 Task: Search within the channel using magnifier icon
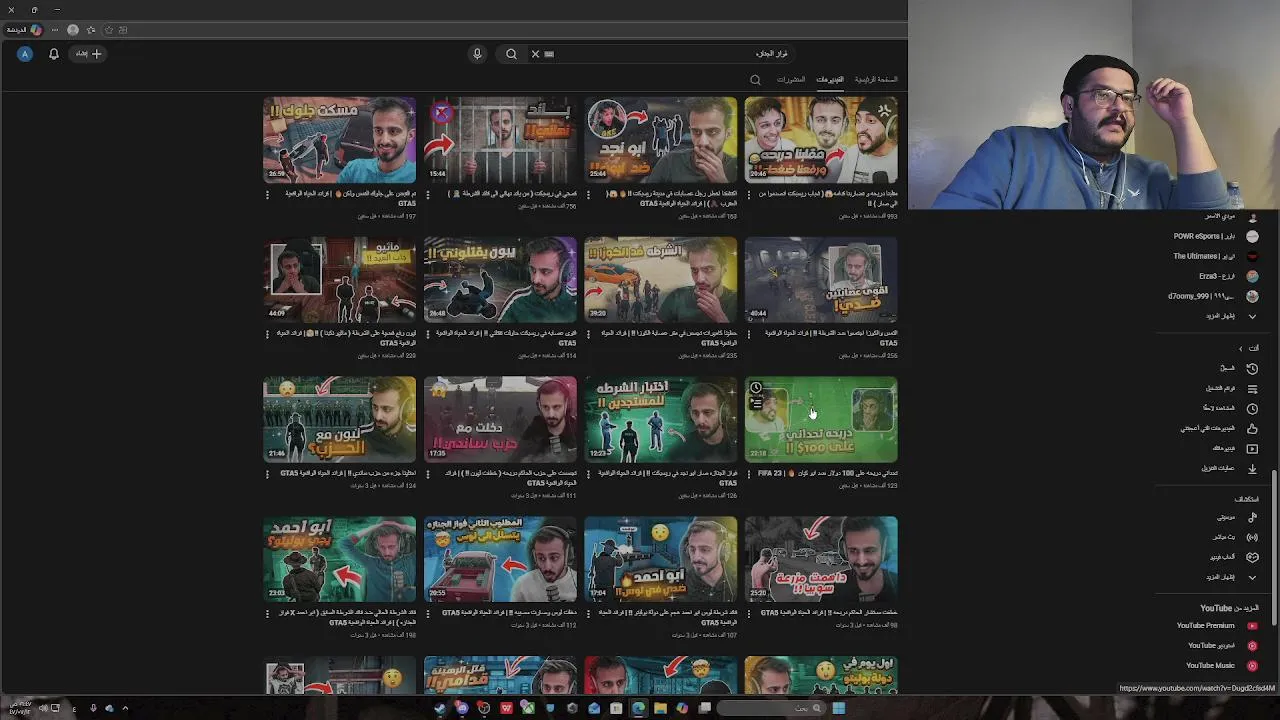click(755, 80)
